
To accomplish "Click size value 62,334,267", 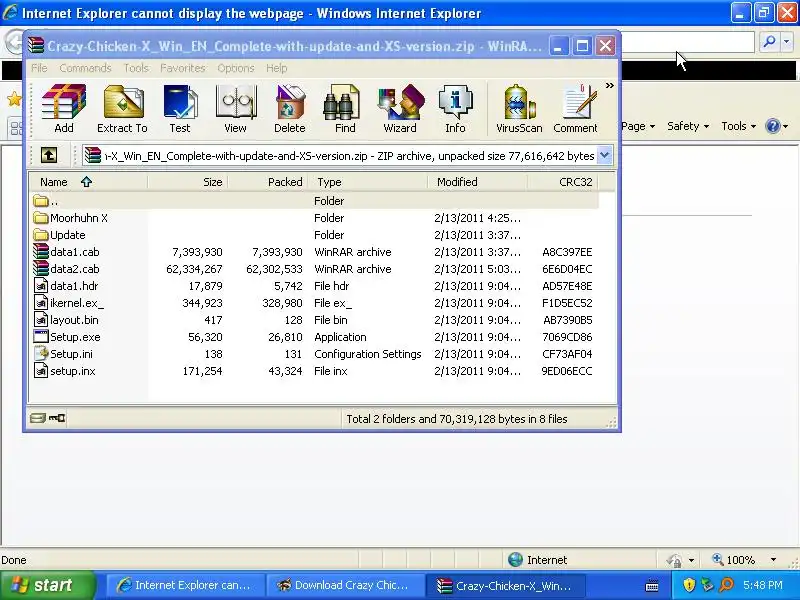I will pos(194,269).
